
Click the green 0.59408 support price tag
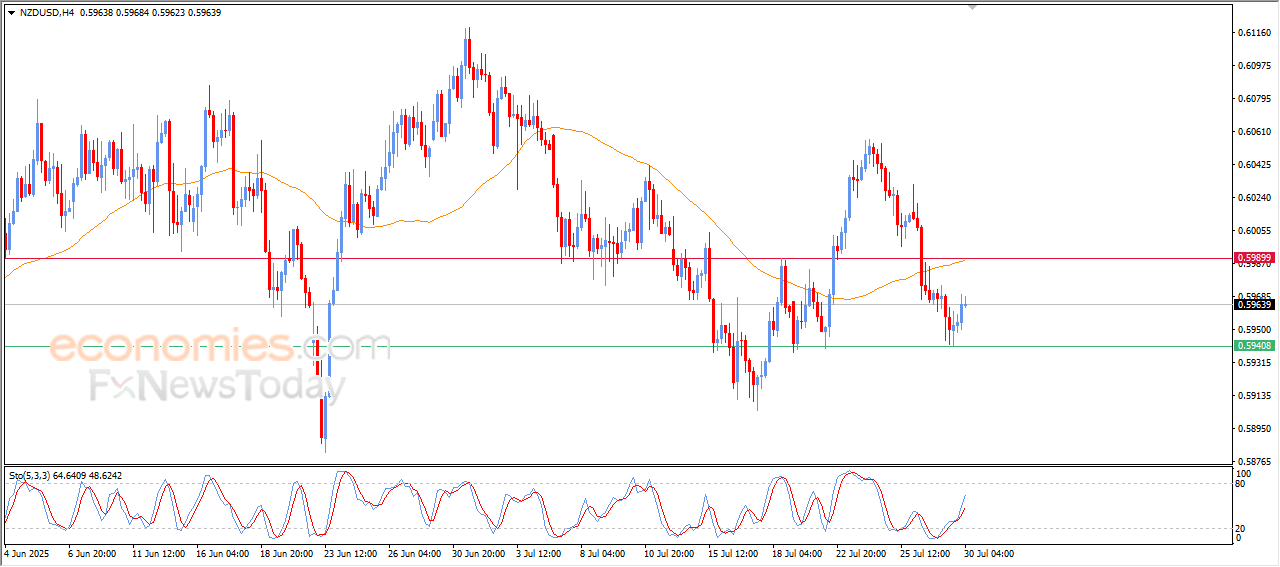pyautogui.click(x=1254, y=346)
